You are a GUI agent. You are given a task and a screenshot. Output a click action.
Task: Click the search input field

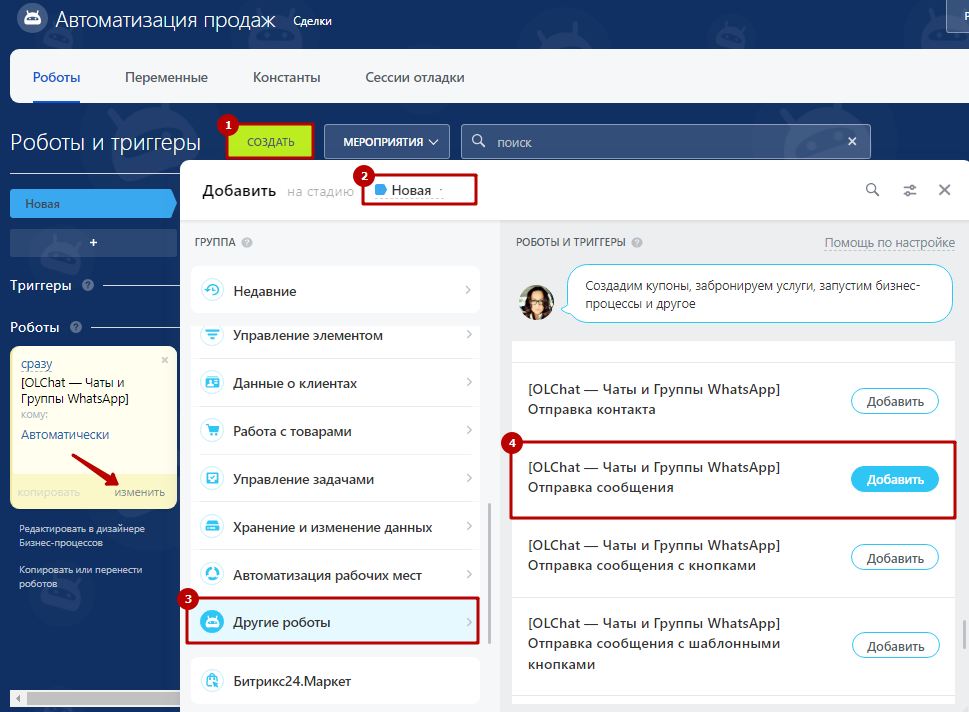(x=665, y=142)
